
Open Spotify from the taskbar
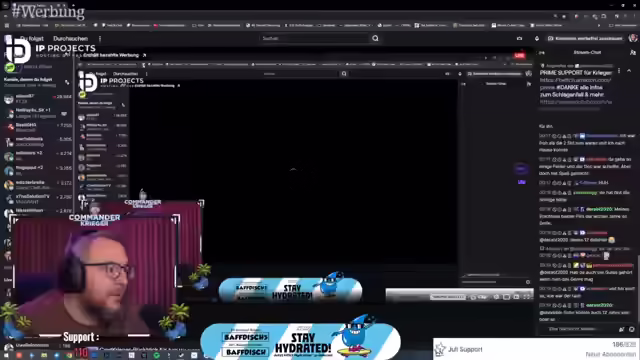click(157, 356)
